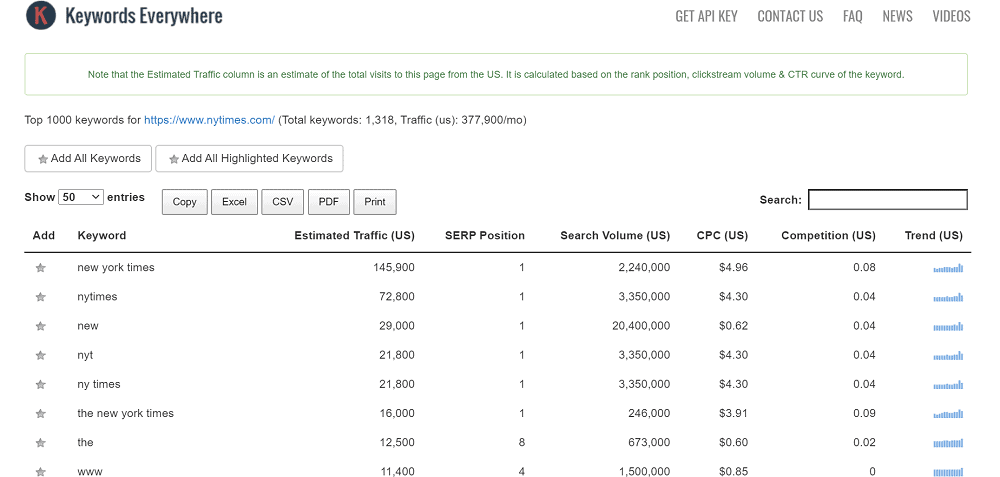This screenshot has width=1000, height=477.
Task: Star 'the new york times' keyword
Action: click(41, 414)
